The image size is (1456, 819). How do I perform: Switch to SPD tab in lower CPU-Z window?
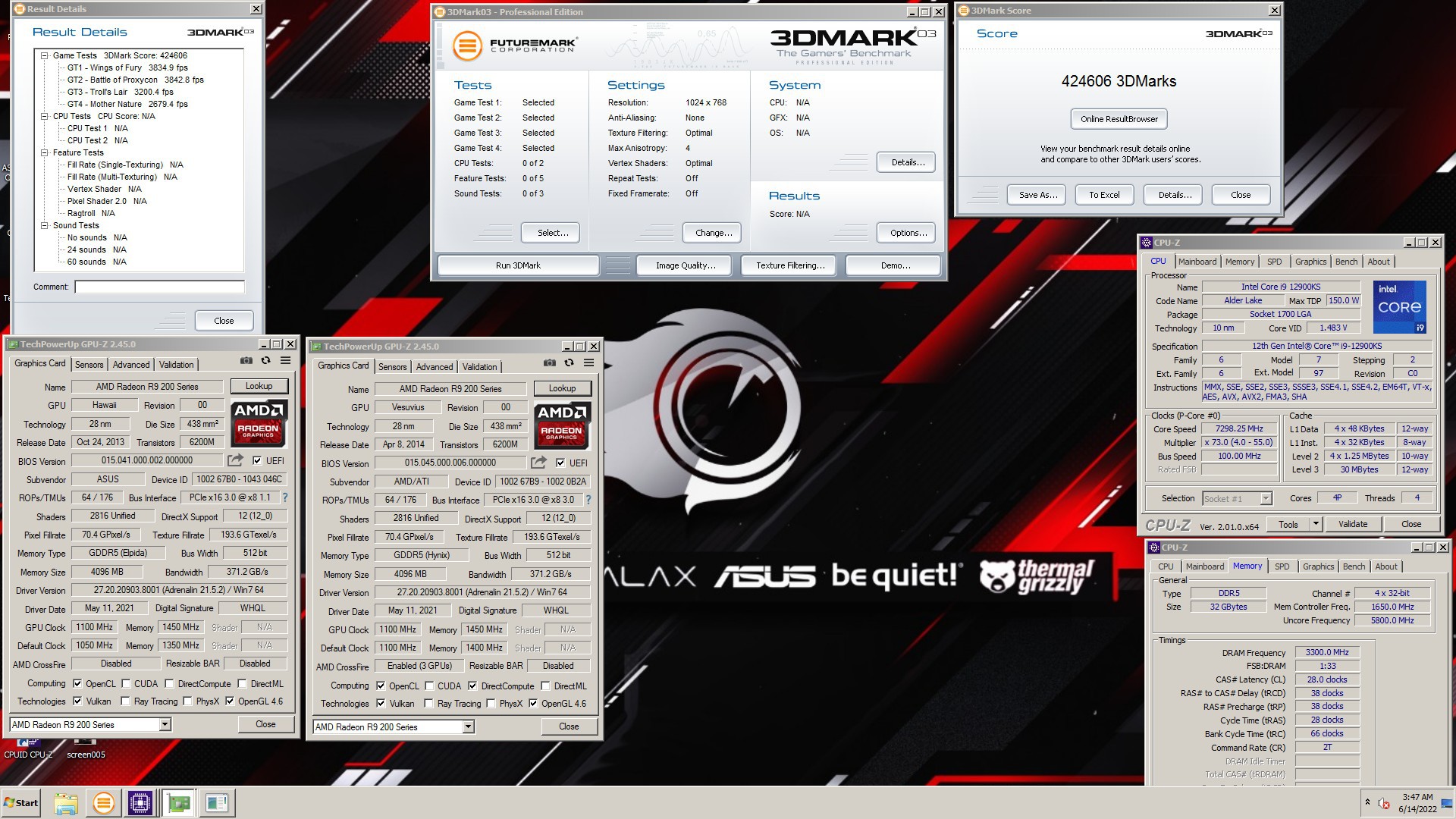point(1282,566)
